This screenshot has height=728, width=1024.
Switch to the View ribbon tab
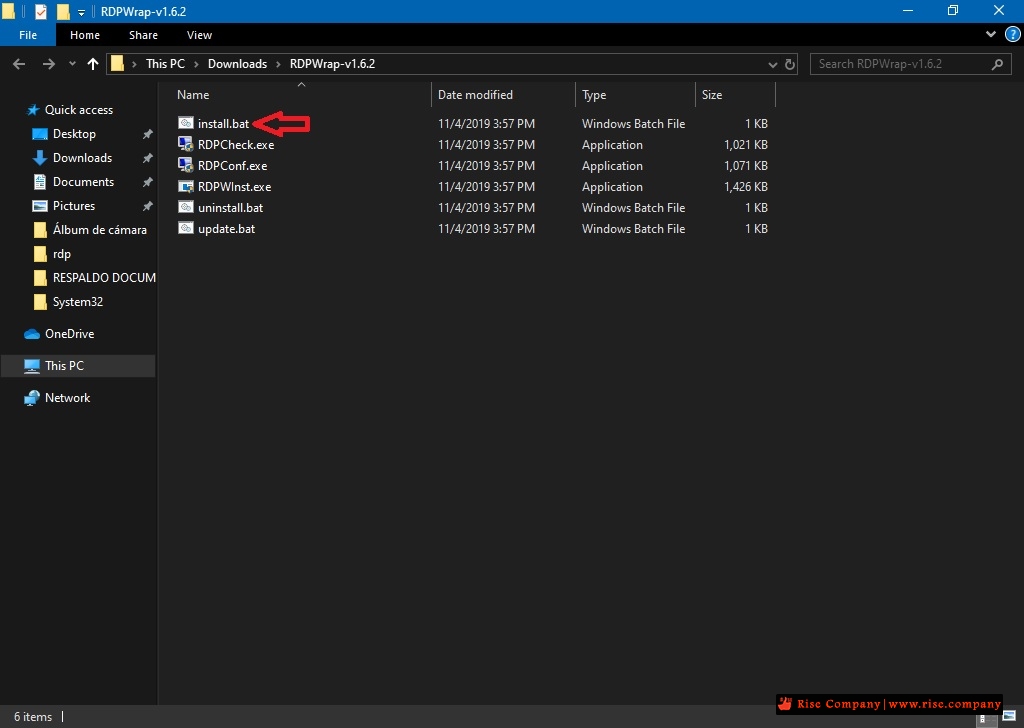coord(199,35)
